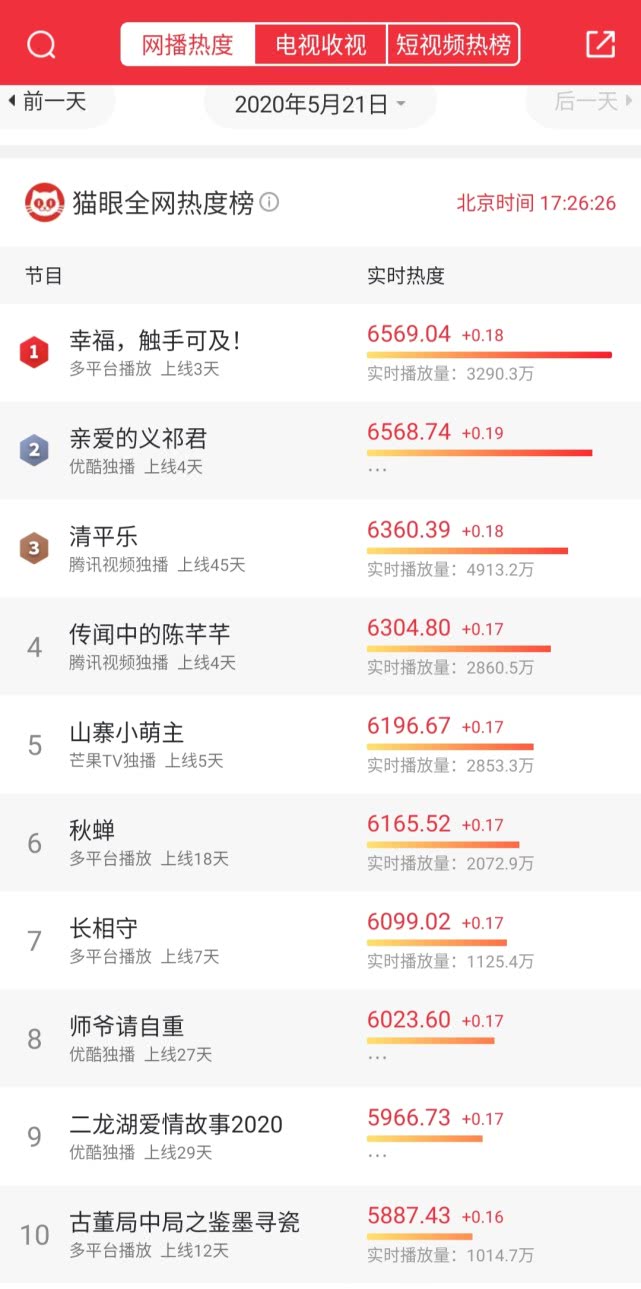Switch to the 电视收视 tab

319,44
